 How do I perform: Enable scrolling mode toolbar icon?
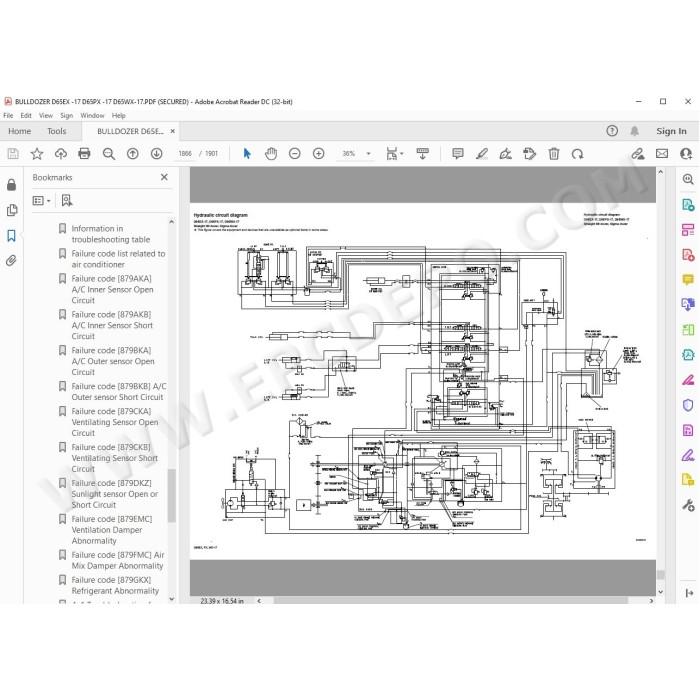coord(422,154)
